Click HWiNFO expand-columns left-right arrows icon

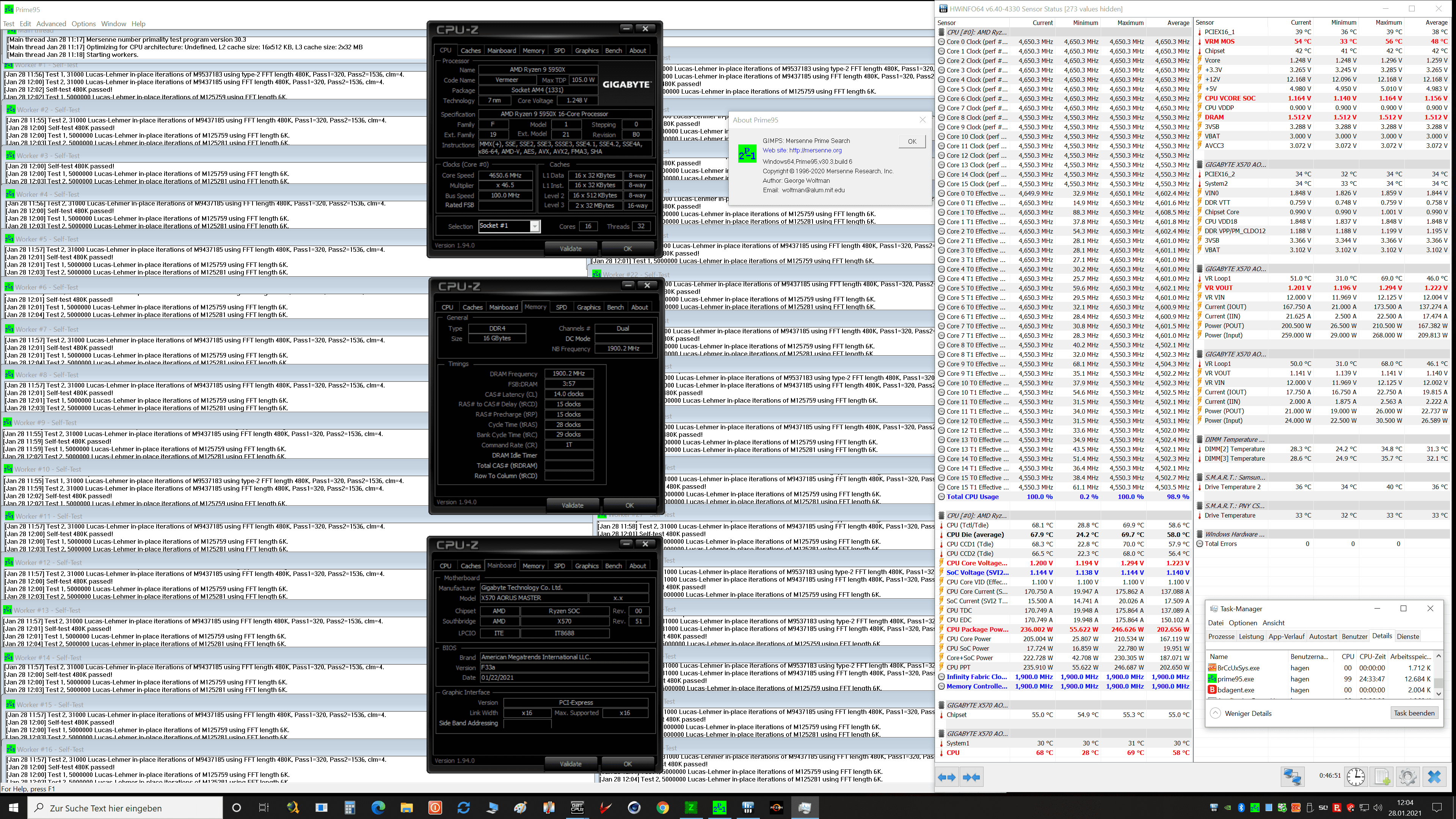[947, 777]
